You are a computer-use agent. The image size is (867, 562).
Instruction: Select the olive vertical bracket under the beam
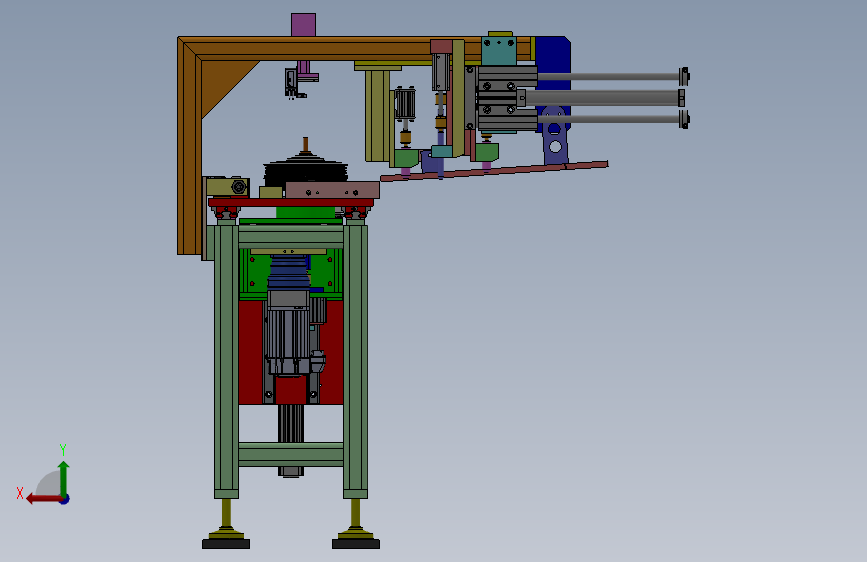(x=378, y=115)
